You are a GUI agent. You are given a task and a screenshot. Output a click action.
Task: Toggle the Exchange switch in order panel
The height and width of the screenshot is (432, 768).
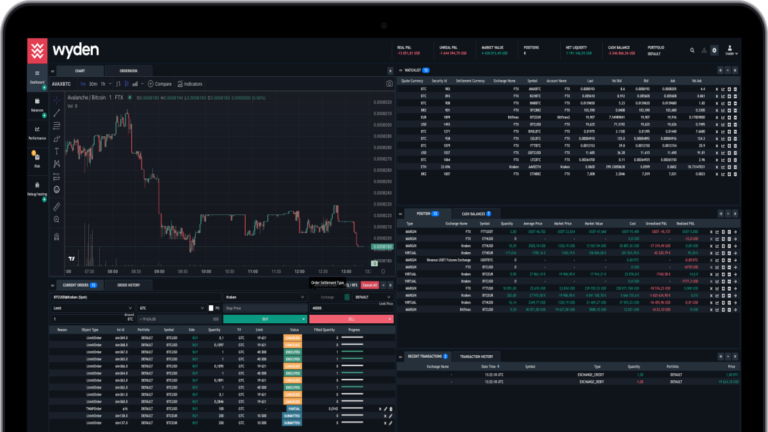tap(348, 297)
